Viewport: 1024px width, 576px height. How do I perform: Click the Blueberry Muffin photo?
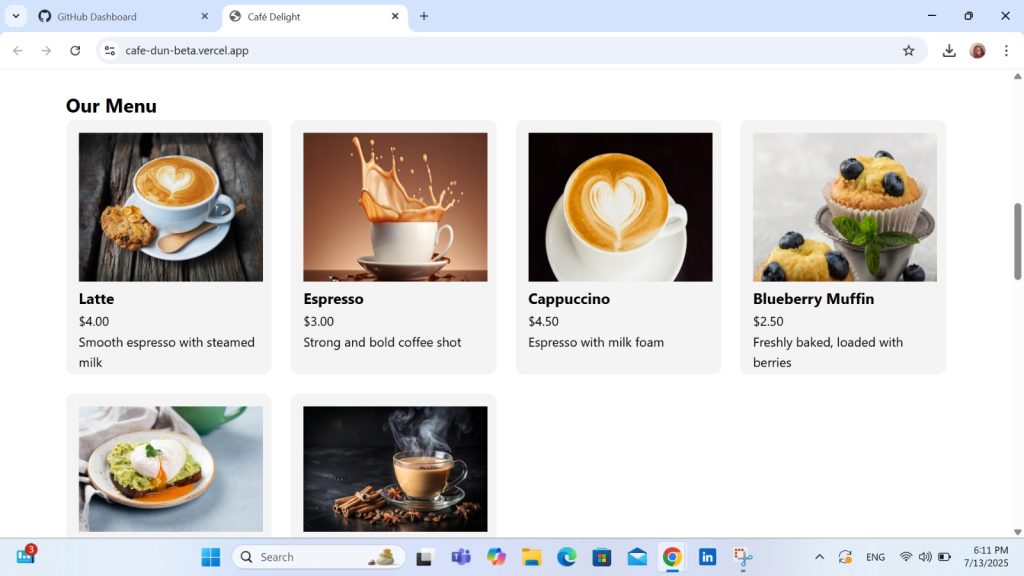(845, 207)
